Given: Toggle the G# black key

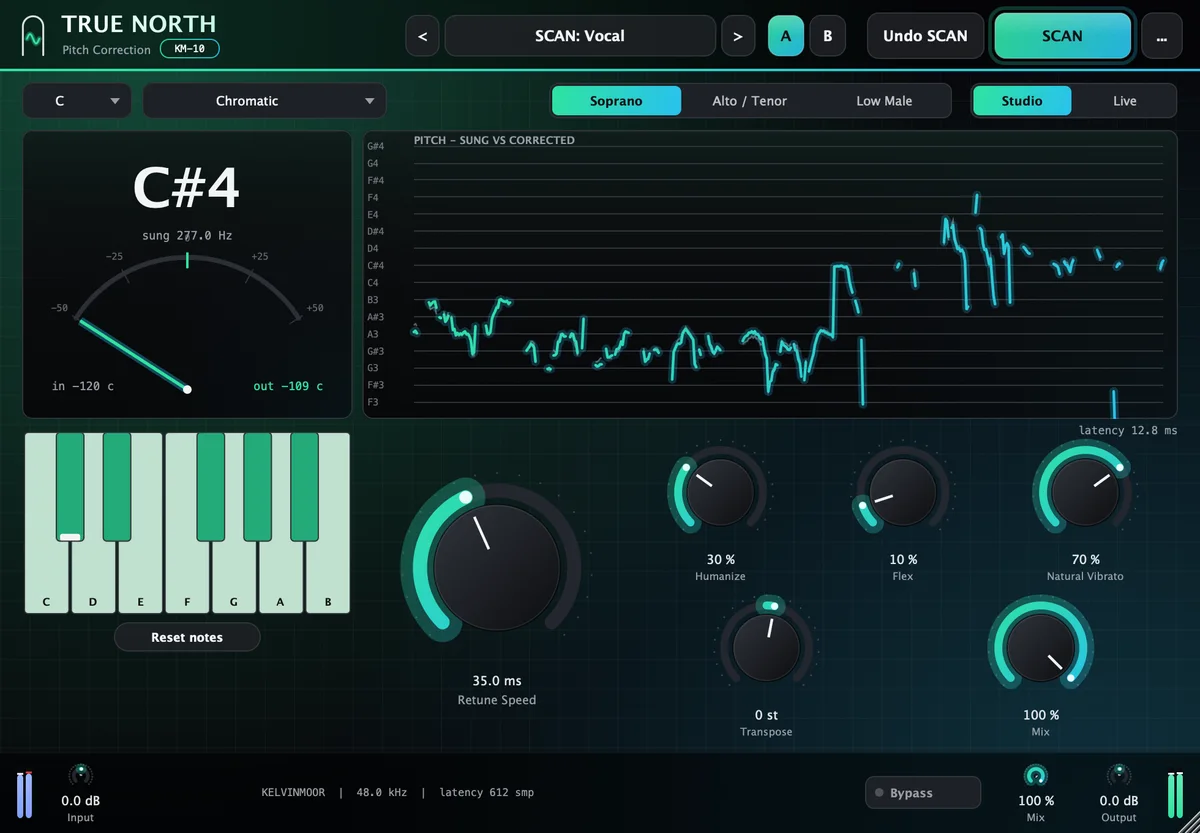Looking at the screenshot, I should point(258,487).
